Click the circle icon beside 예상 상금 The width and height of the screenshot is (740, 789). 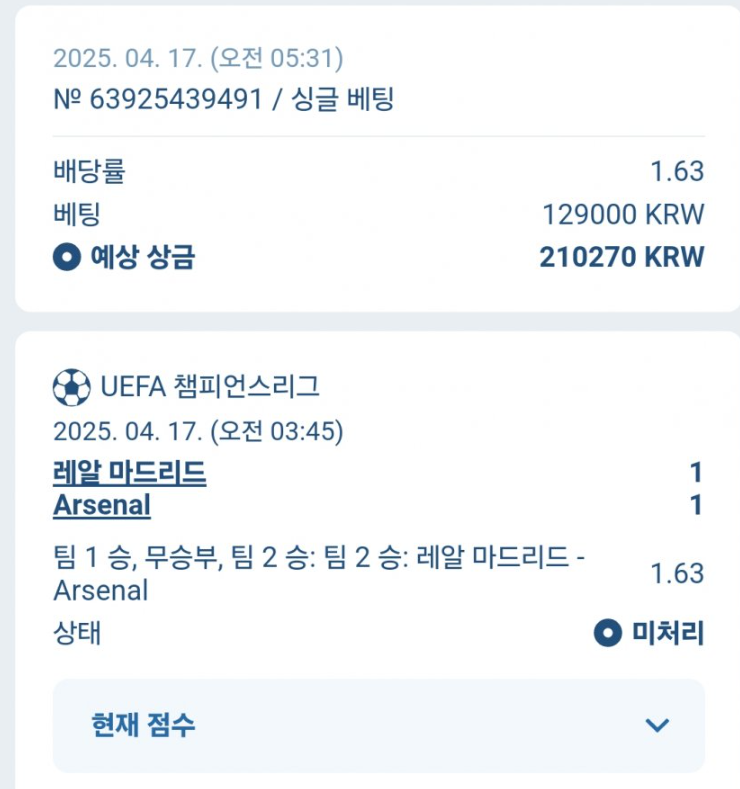(x=67, y=257)
